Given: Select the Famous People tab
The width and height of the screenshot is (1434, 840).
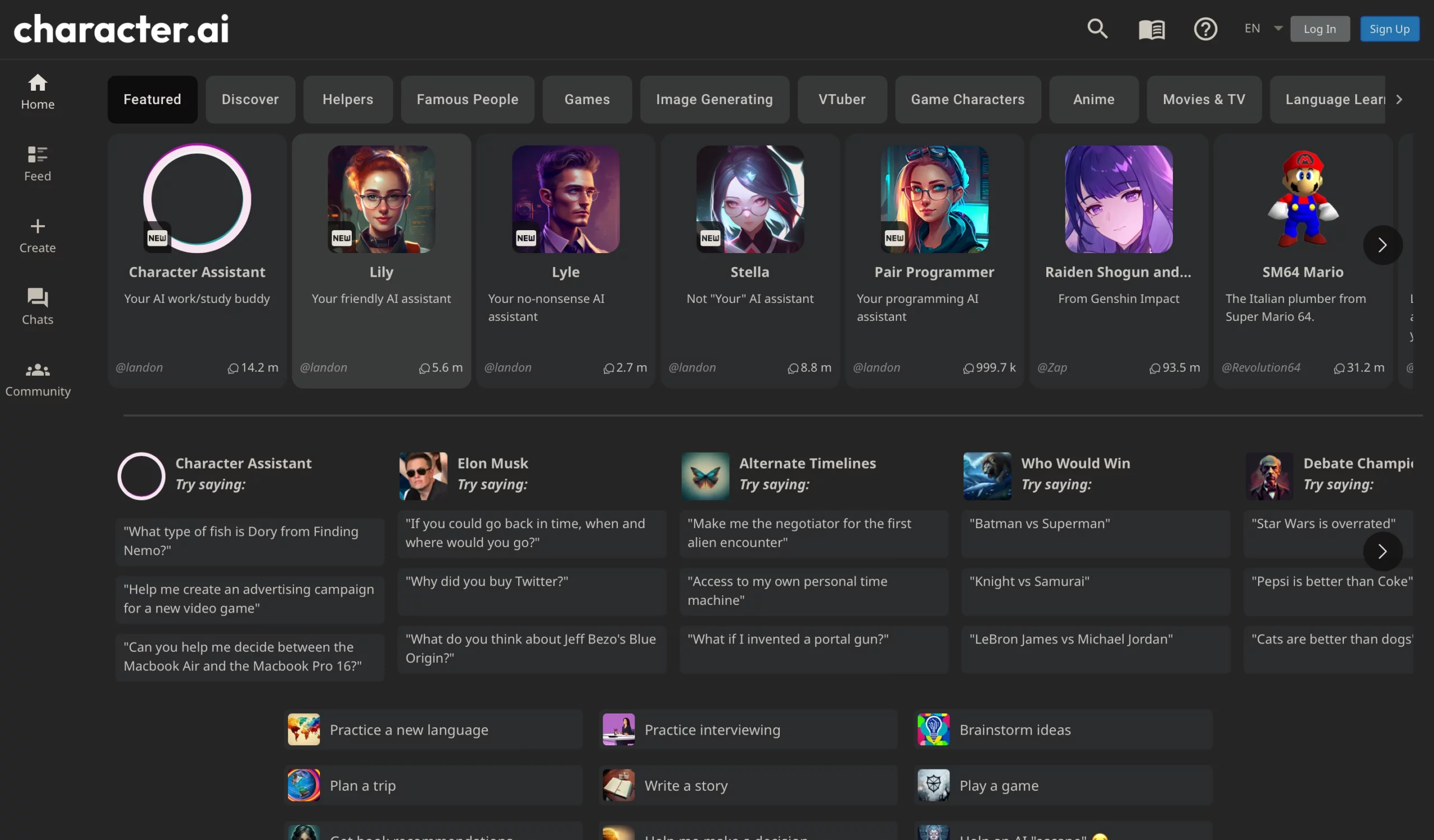Looking at the screenshot, I should (x=467, y=100).
